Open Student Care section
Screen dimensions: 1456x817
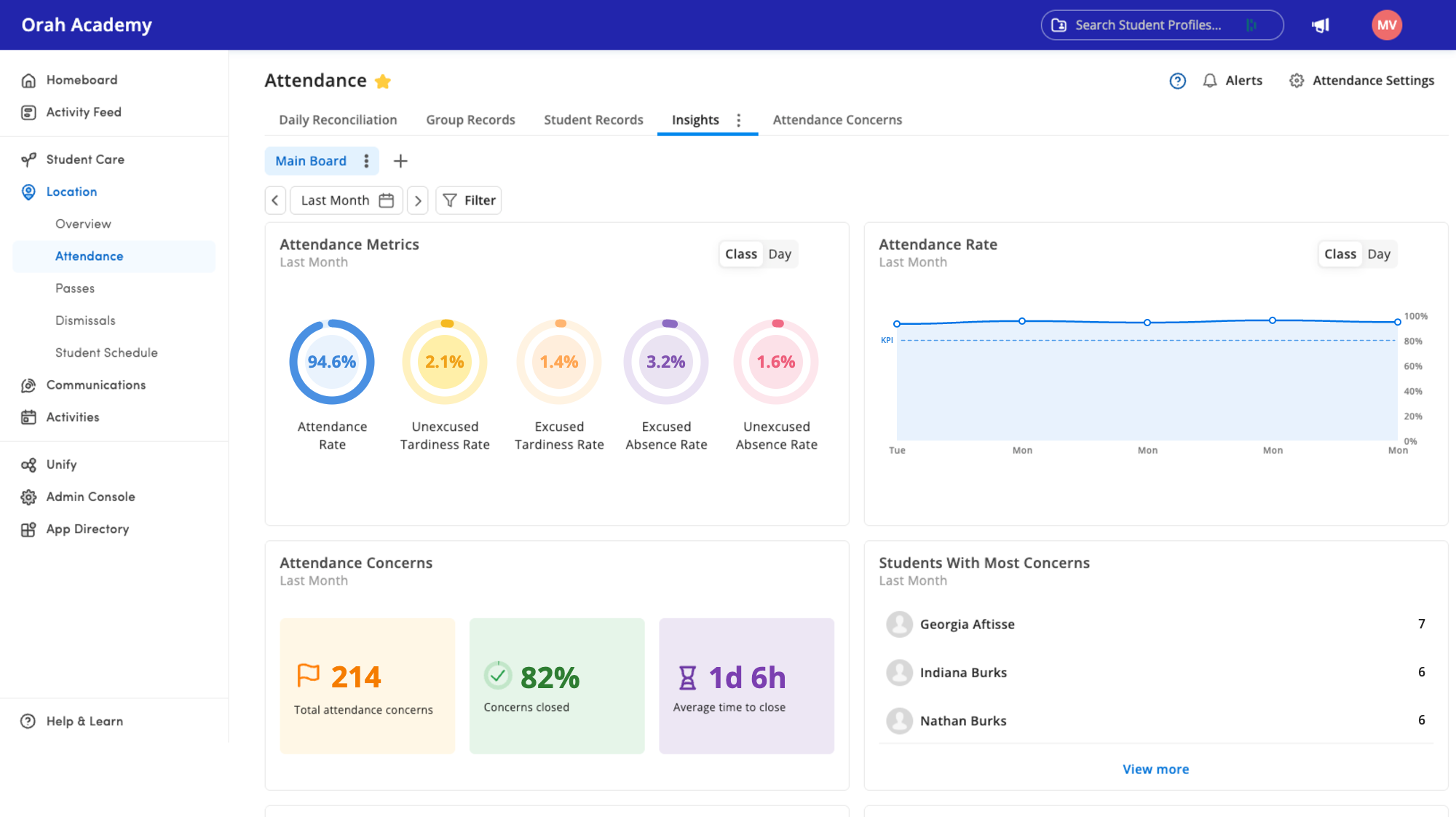click(x=85, y=159)
